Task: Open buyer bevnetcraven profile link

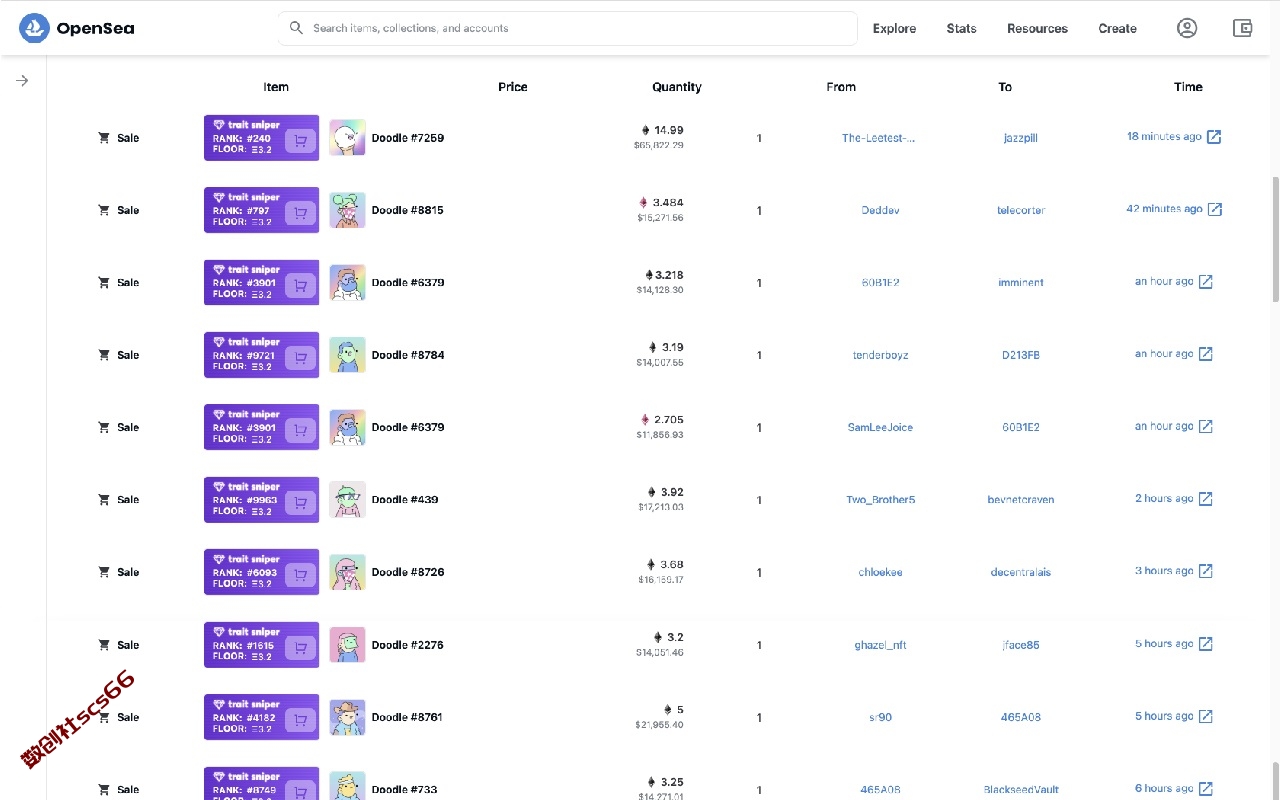Action: (x=1021, y=500)
